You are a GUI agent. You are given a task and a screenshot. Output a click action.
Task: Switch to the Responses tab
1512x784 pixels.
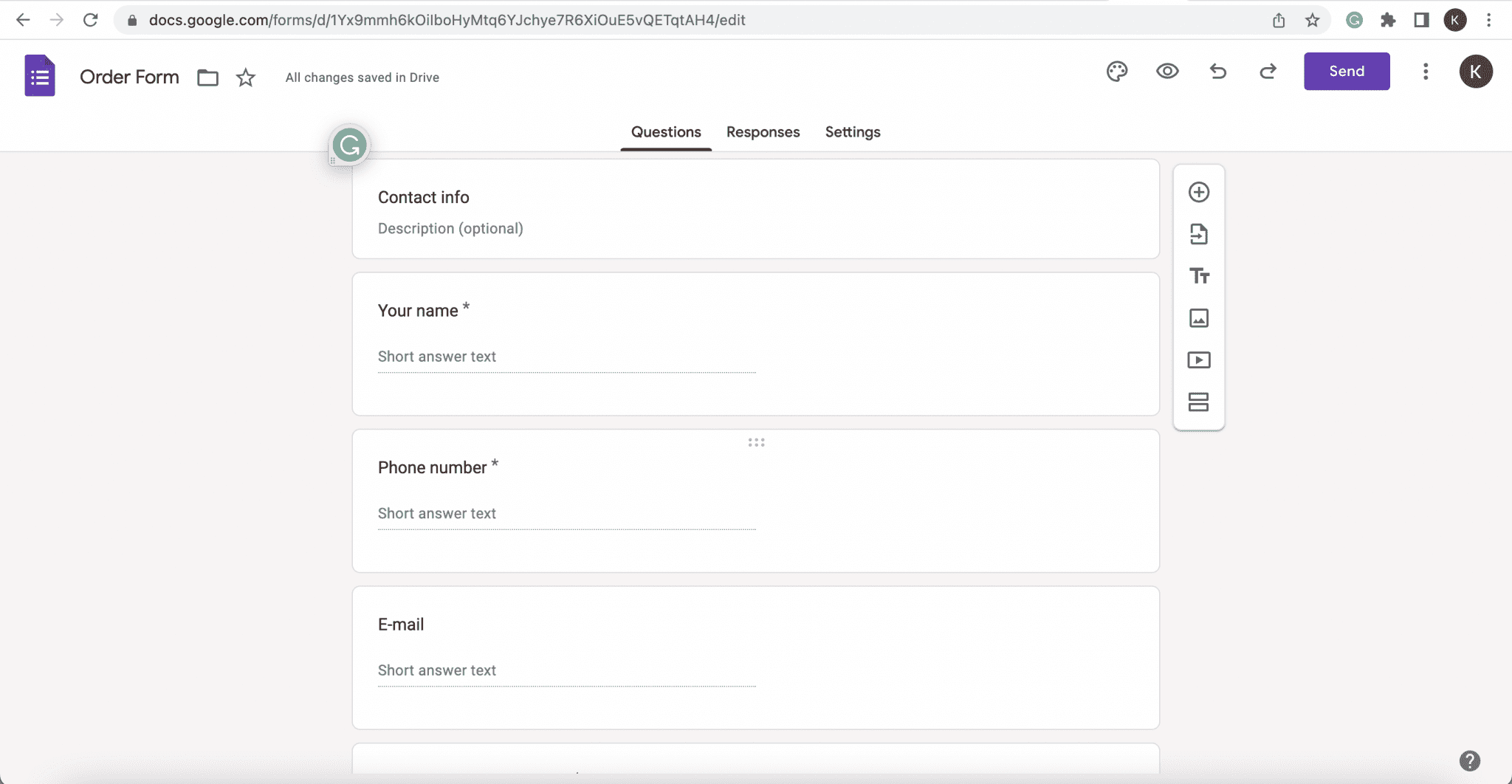(x=763, y=132)
